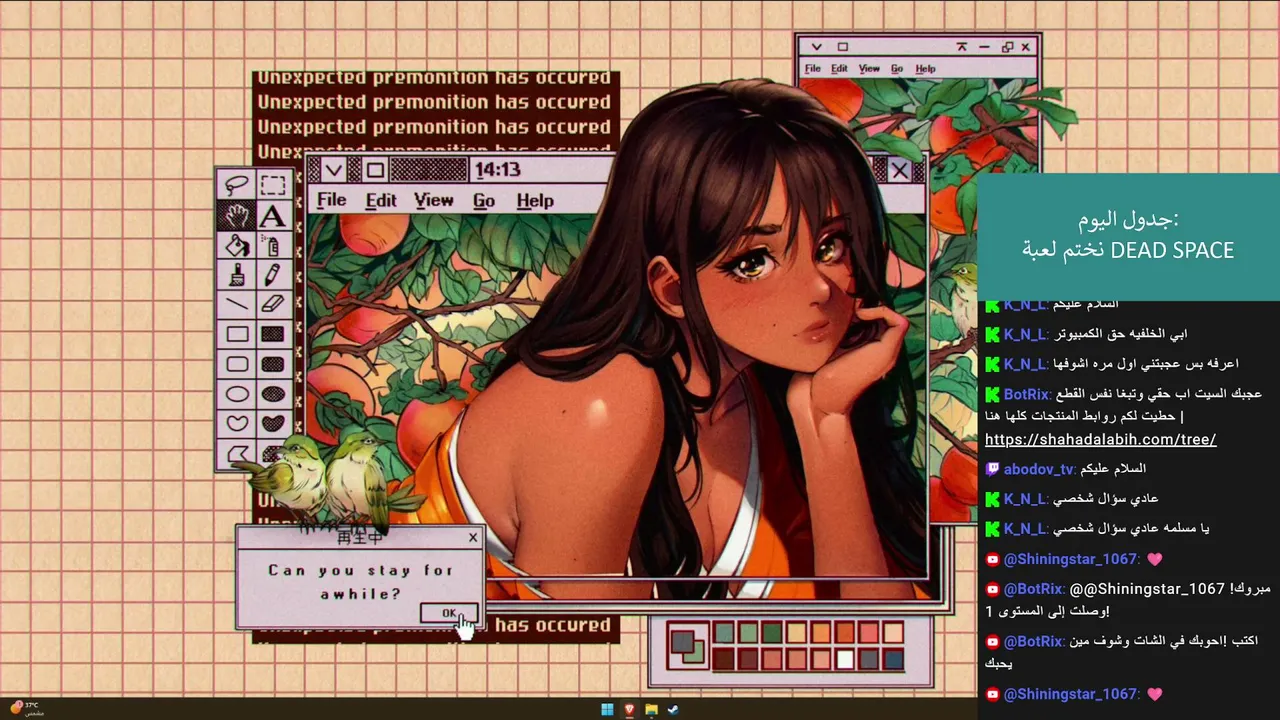Select the filled Oval shape tool
Screen dimensions: 1280x720
coord(272,394)
